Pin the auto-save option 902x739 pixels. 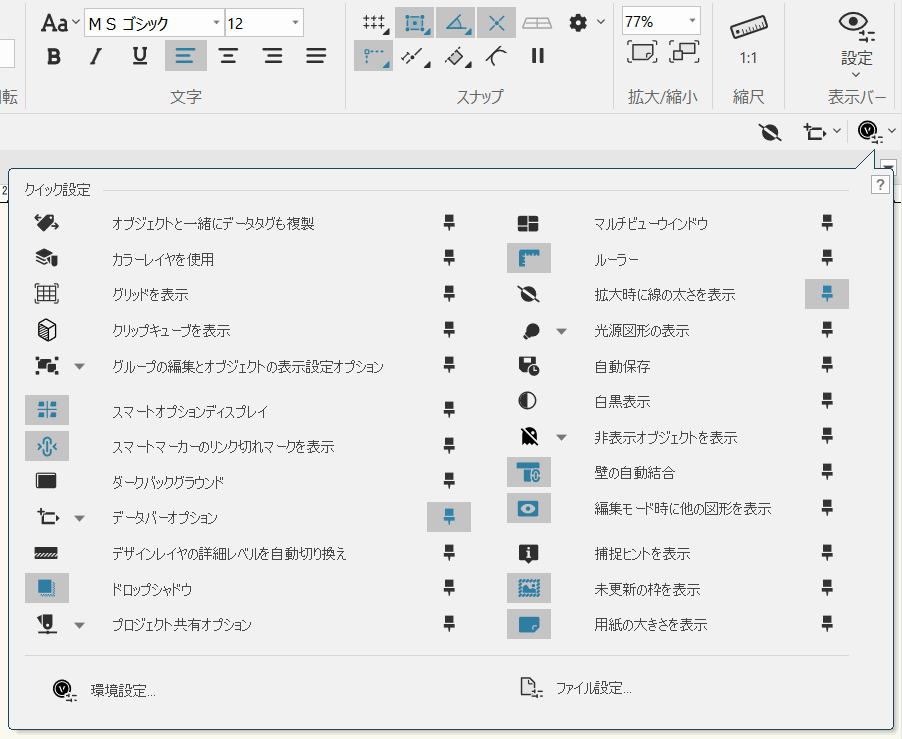click(x=827, y=365)
